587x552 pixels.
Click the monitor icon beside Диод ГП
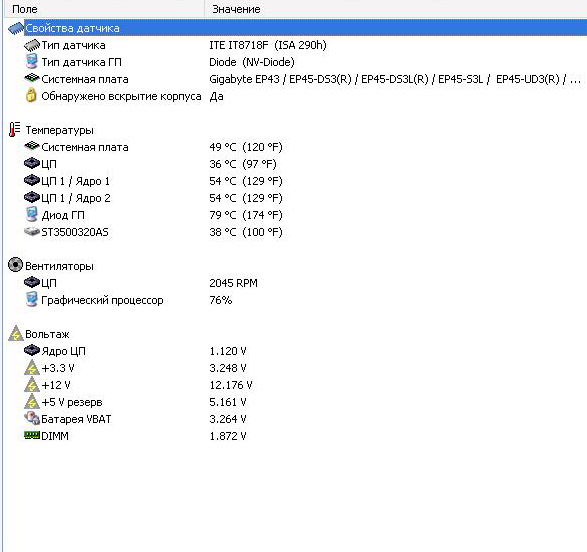click(31, 214)
